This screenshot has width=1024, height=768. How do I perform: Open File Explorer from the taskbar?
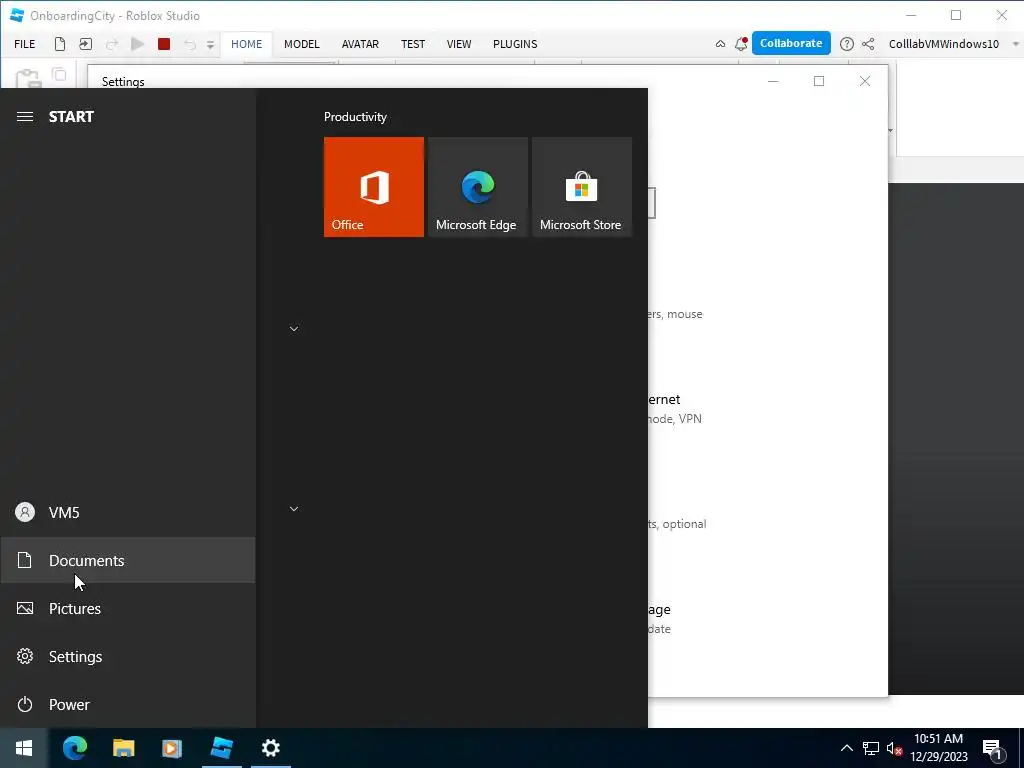pyautogui.click(x=123, y=748)
